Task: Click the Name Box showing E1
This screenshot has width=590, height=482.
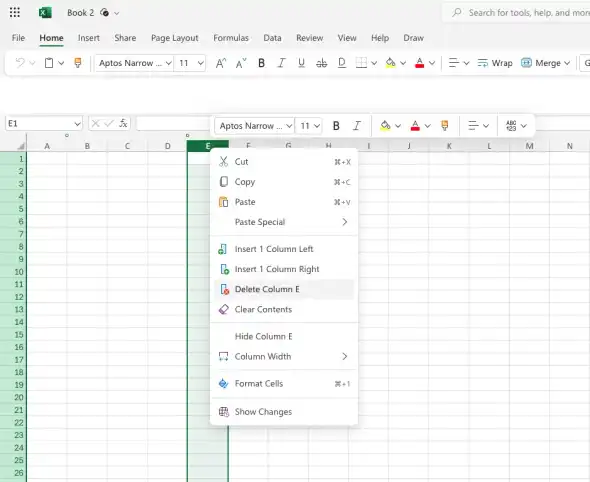Action: 44,123
